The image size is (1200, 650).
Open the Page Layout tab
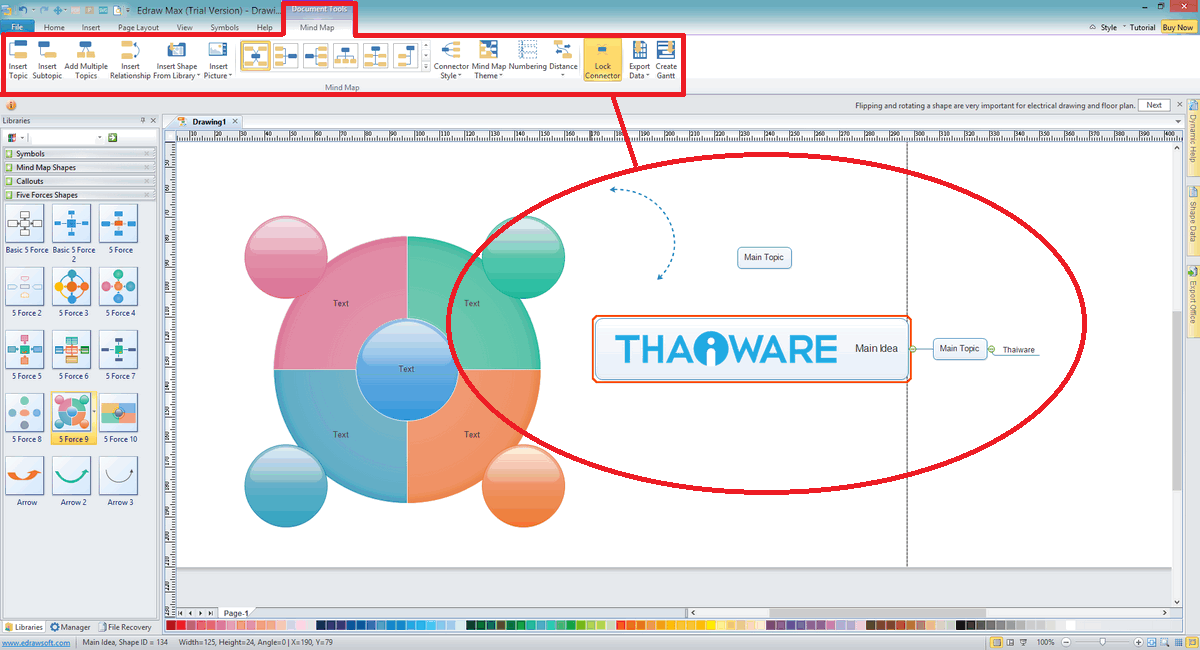(138, 27)
